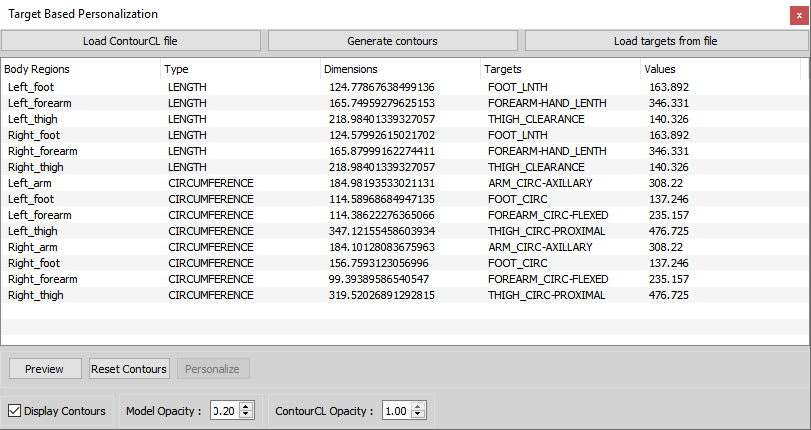Image resolution: width=811 pixels, height=430 pixels.
Task: Click CIRCUMFERENCE type in Left_foot row
Action: pos(211,199)
